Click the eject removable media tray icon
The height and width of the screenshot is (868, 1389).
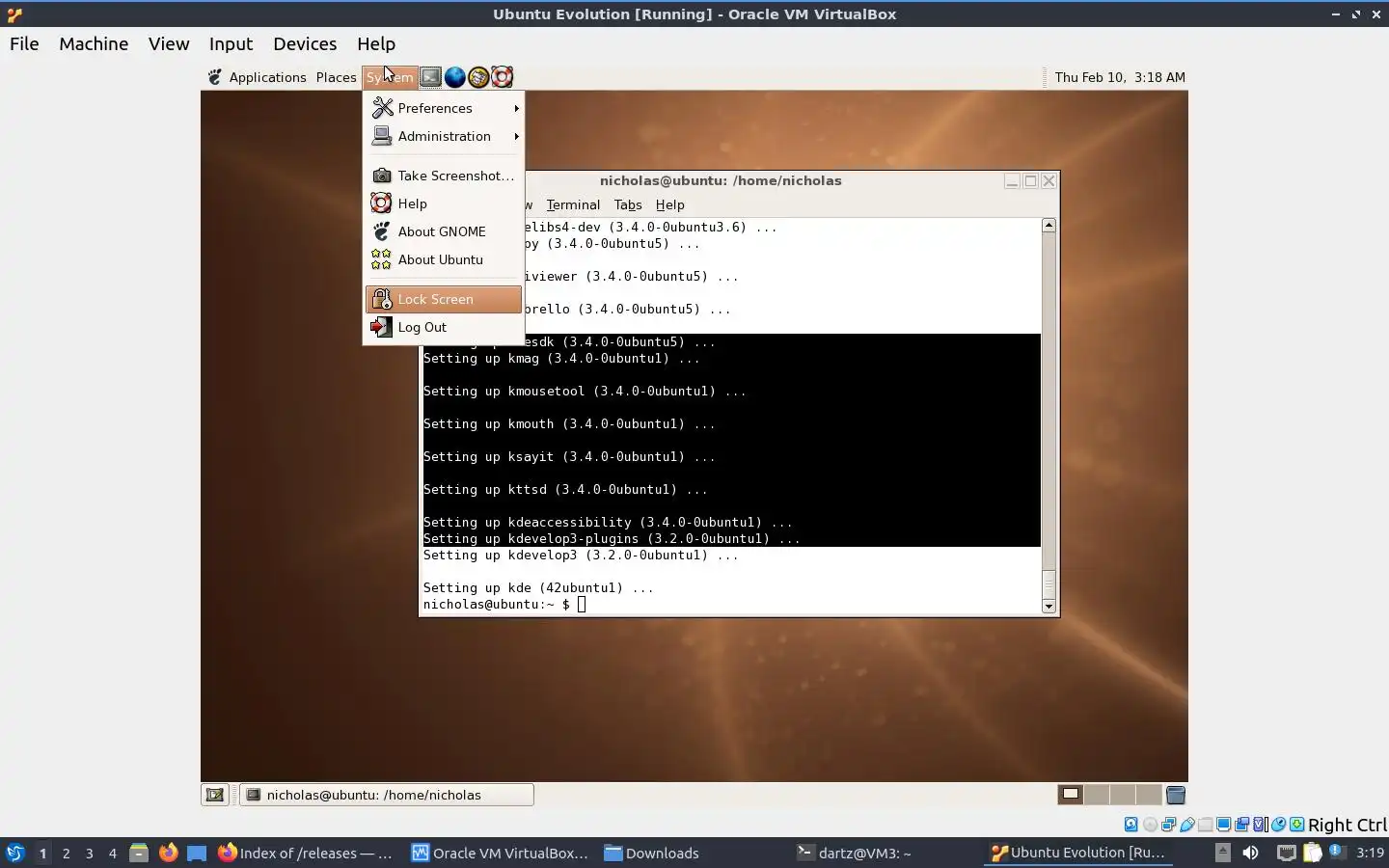pos(1222,853)
